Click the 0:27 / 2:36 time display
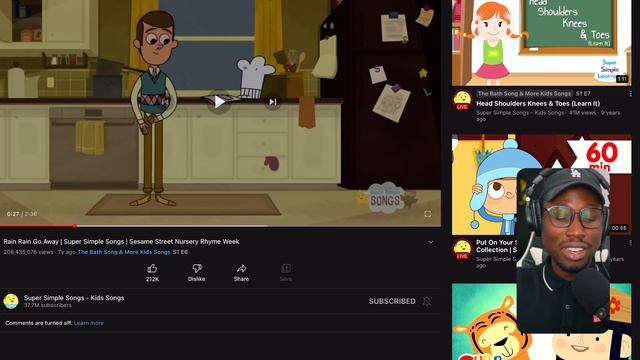 pos(22,214)
